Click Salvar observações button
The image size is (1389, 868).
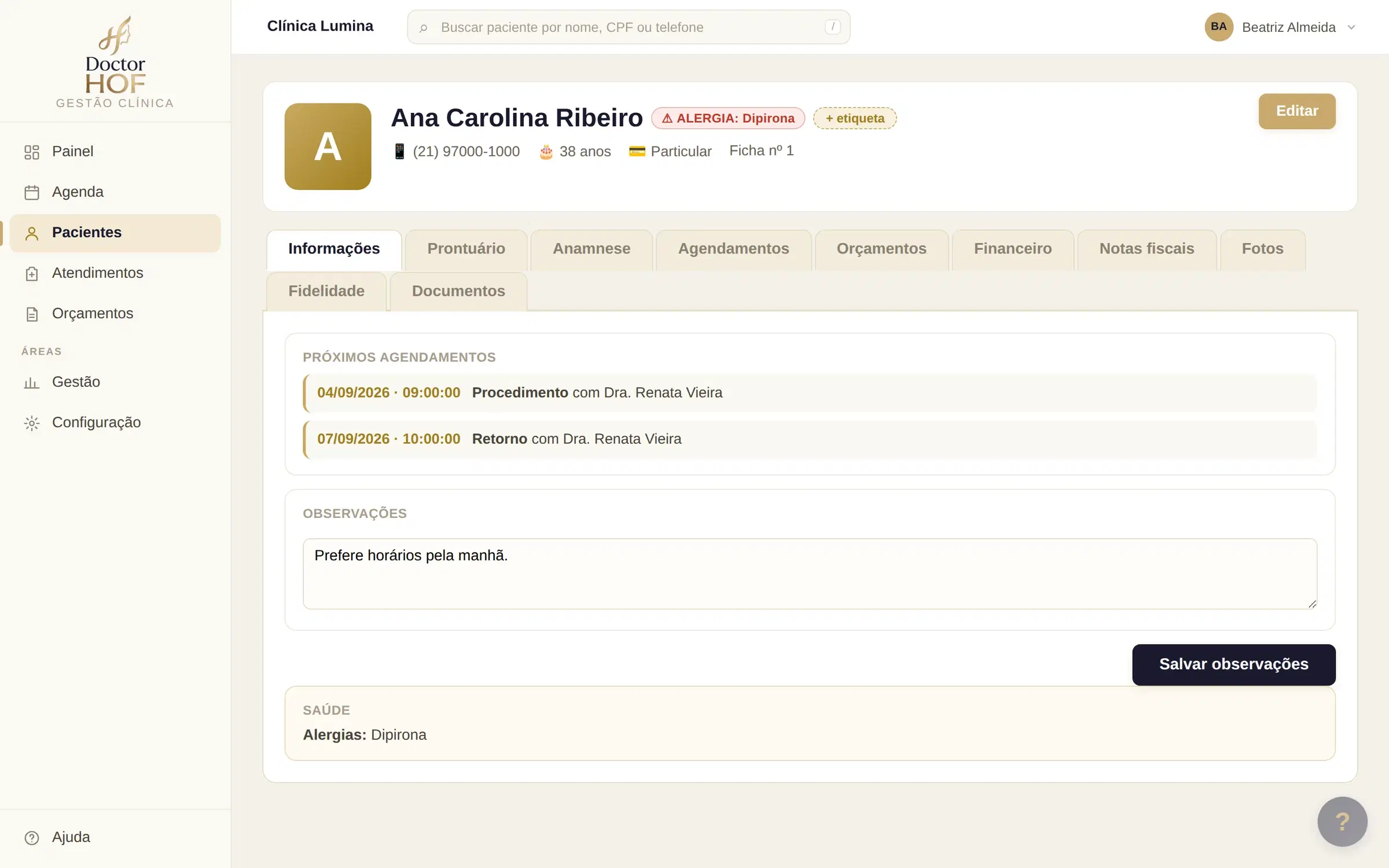1233,664
